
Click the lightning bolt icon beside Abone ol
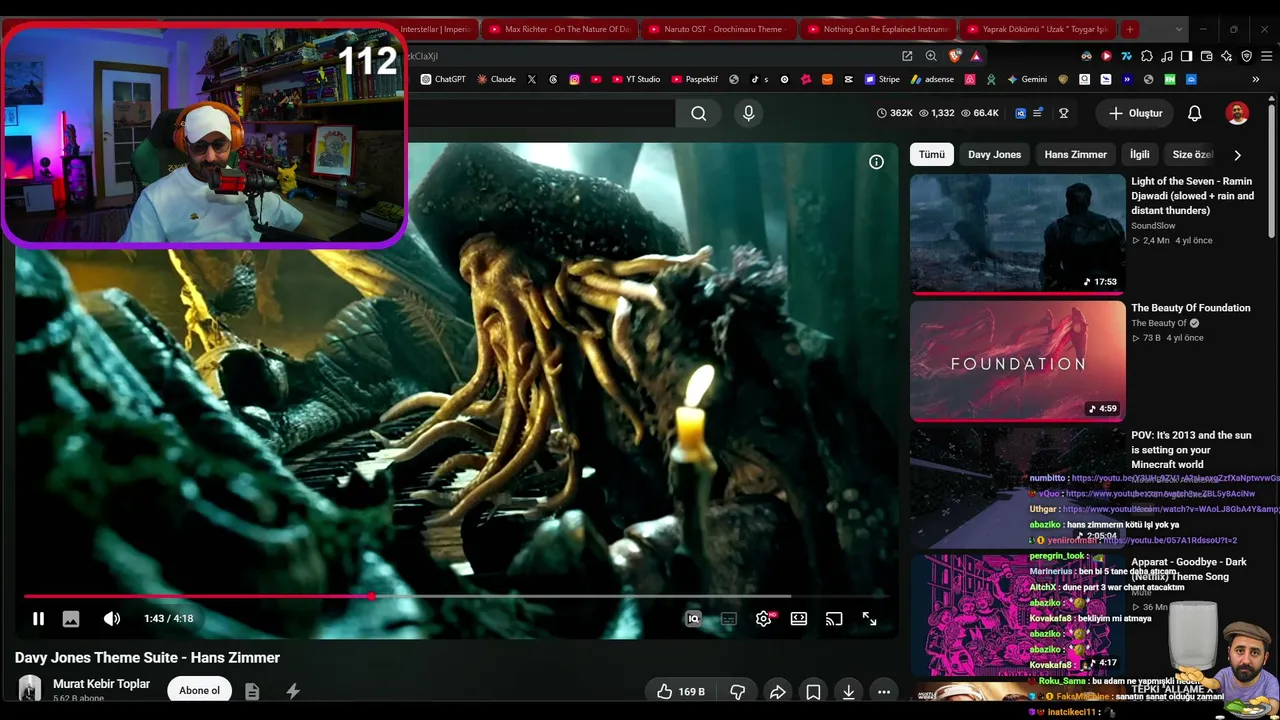point(293,691)
